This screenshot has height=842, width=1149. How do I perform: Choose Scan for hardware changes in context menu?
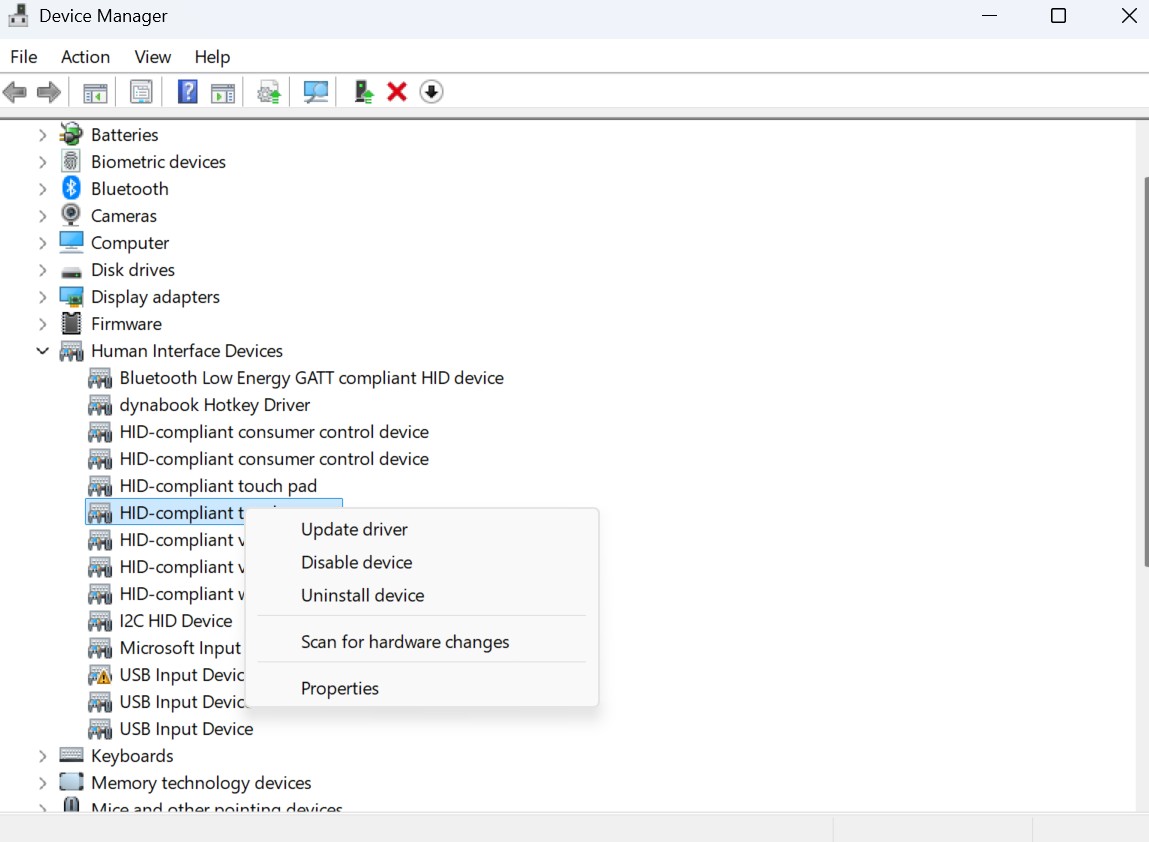pyautogui.click(x=421, y=642)
